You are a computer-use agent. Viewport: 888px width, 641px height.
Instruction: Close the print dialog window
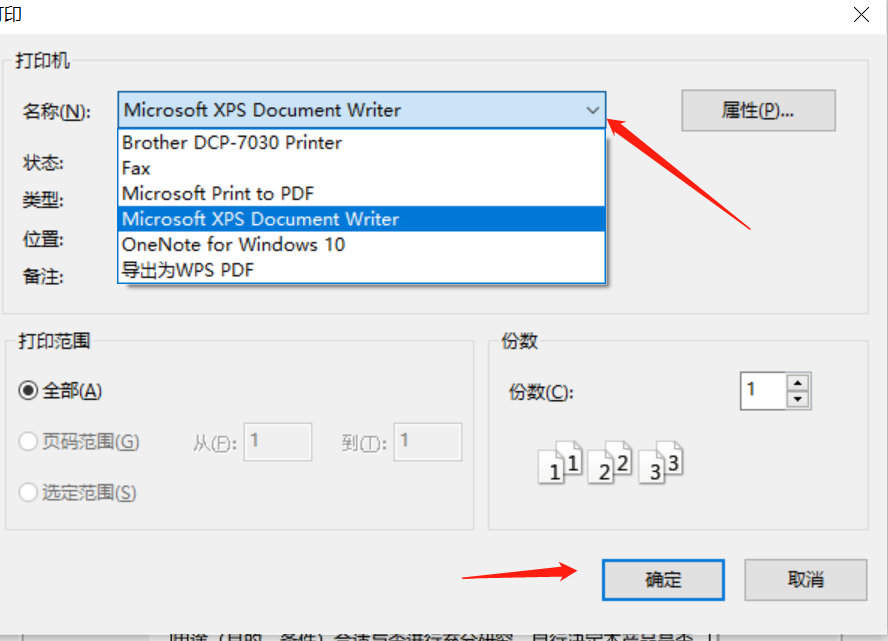pos(861,15)
